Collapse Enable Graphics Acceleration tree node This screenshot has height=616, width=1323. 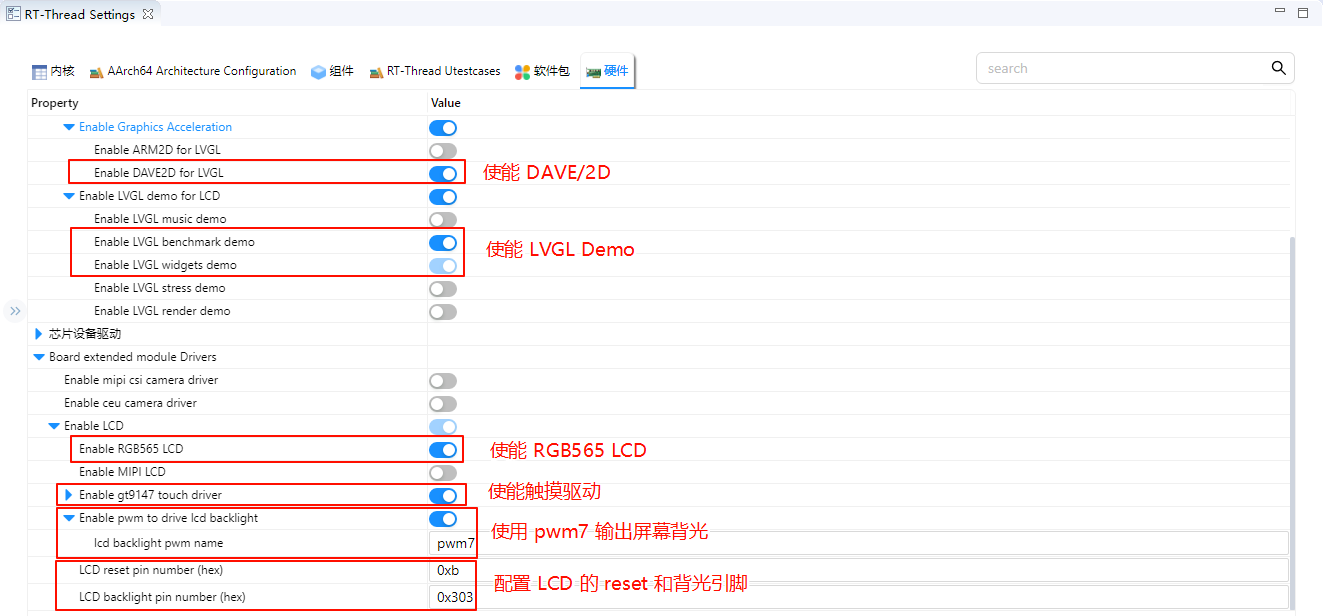[x=69, y=127]
